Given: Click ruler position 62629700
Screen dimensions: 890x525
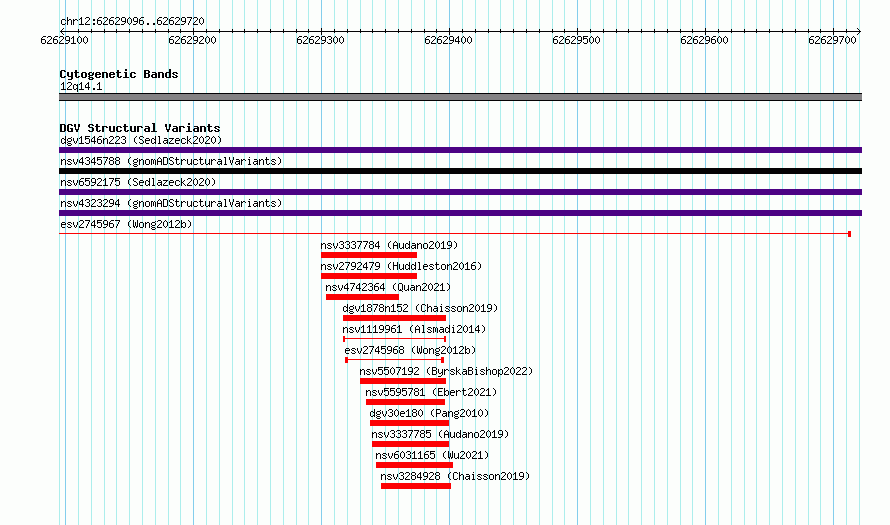Looking at the screenshot, I should pyautogui.click(x=833, y=40).
